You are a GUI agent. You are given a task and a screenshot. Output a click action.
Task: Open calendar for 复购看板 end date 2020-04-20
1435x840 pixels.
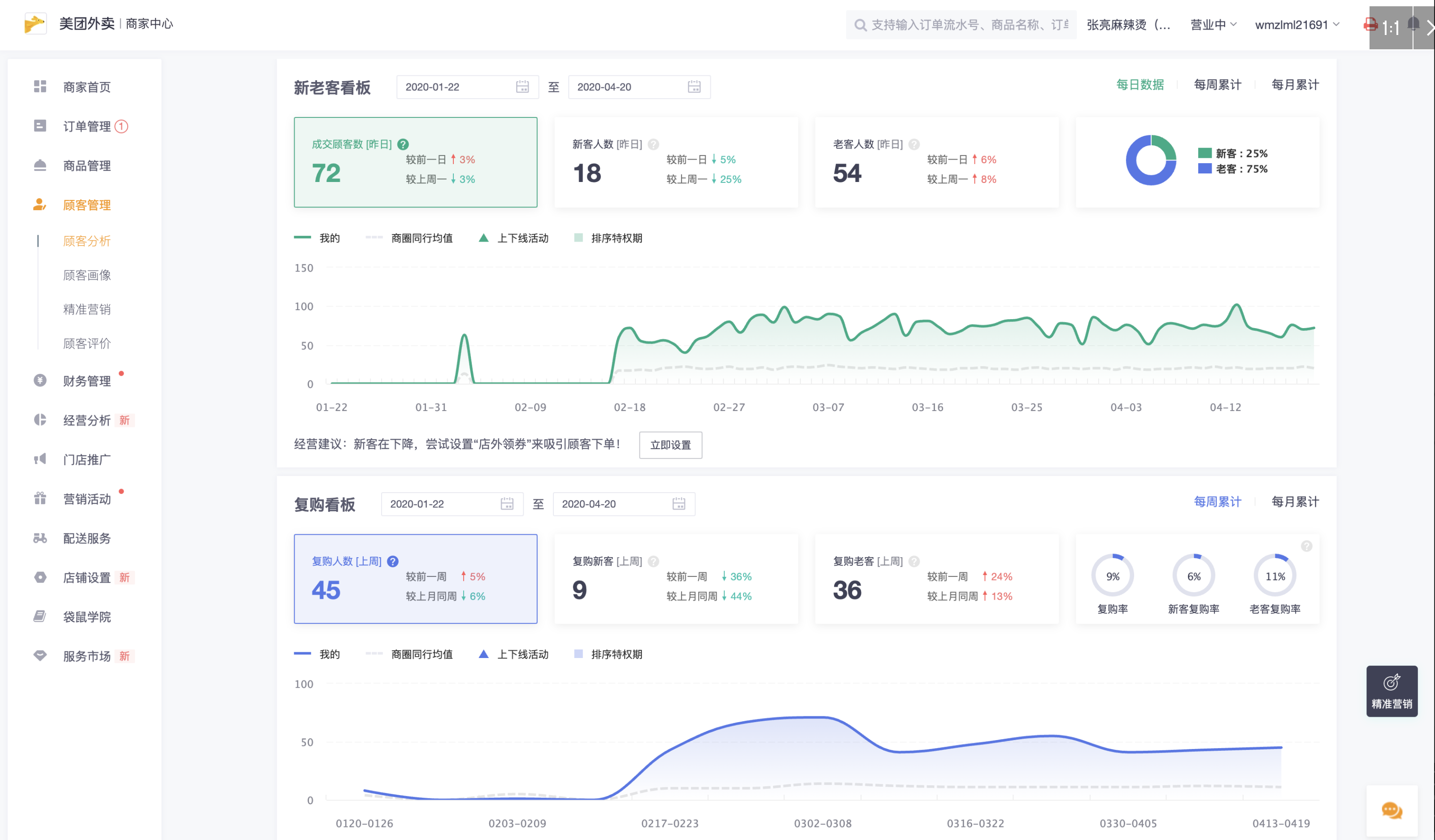click(x=678, y=504)
